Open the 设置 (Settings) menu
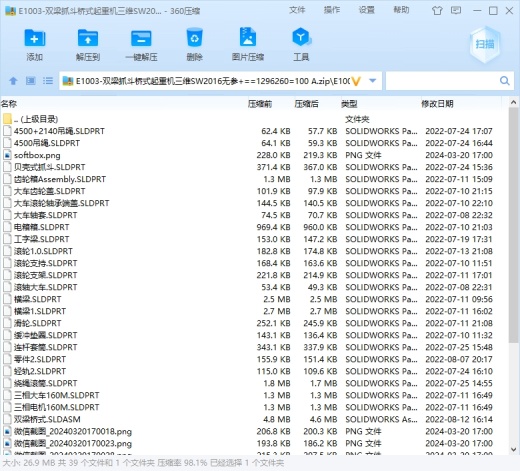This screenshot has width=520, height=471. click(x=367, y=10)
